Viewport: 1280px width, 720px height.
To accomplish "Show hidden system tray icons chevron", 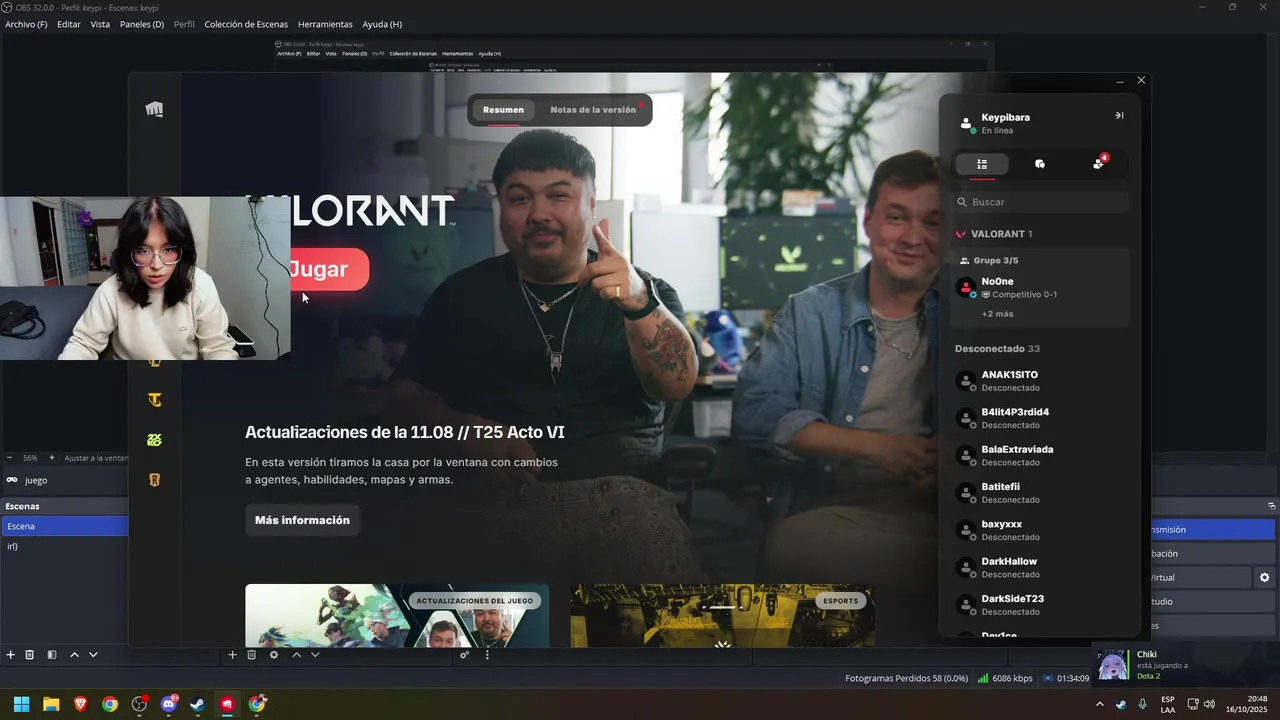I will (1100, 704).
